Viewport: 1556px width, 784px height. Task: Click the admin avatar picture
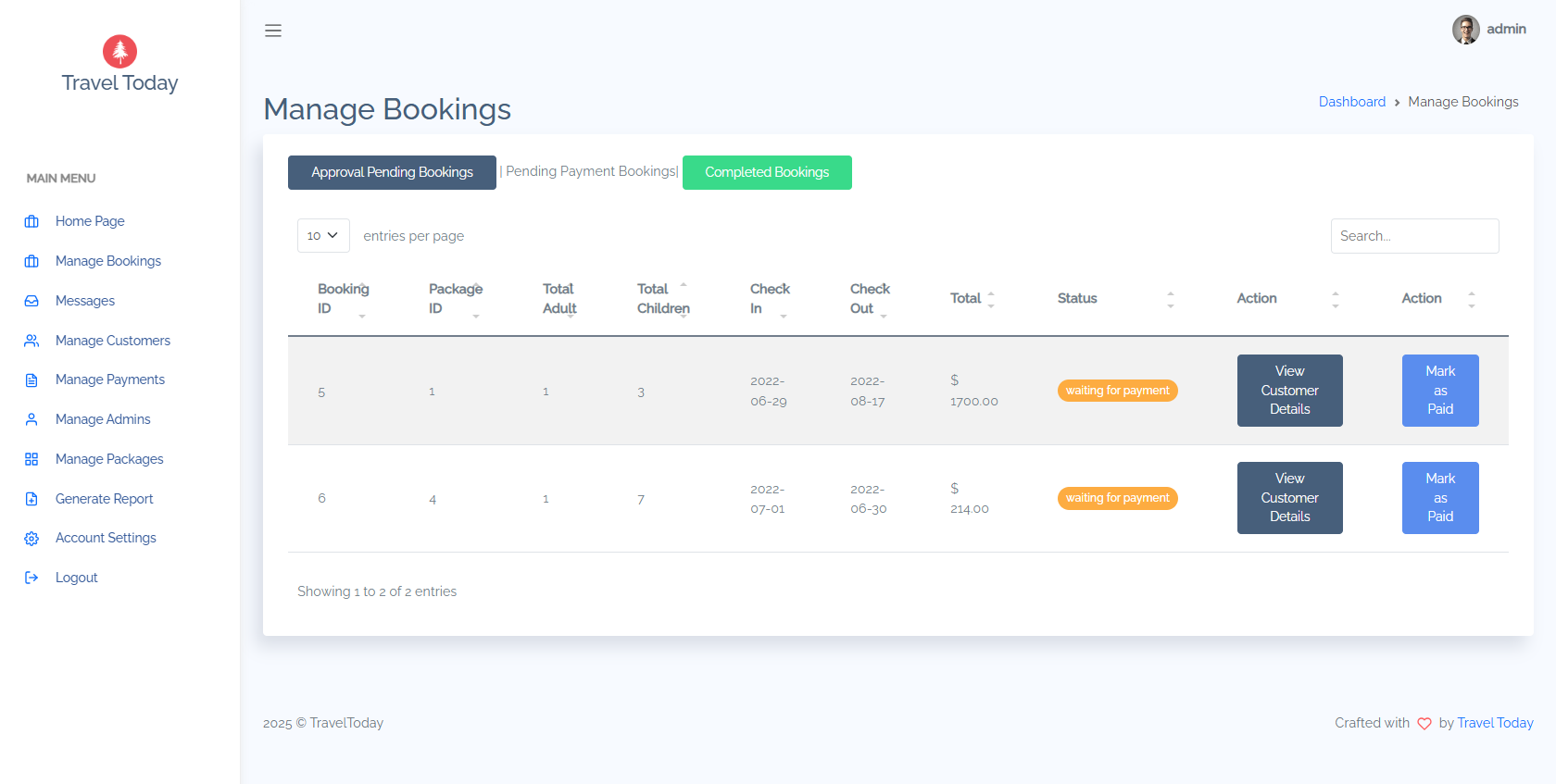[x=1465, y=30]
